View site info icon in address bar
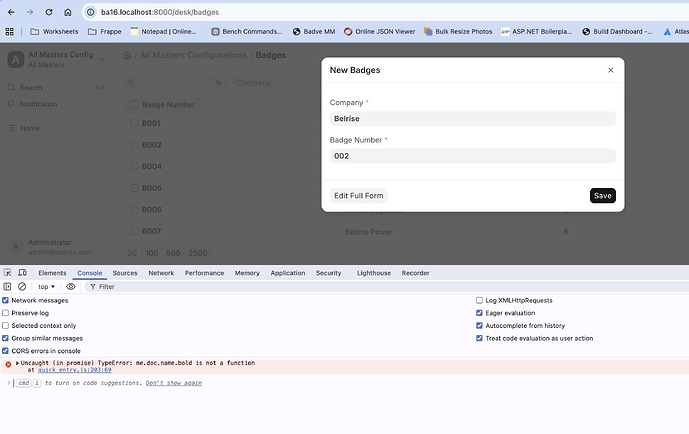Screen dimensions: 689x434 click(x=91, y=12)
